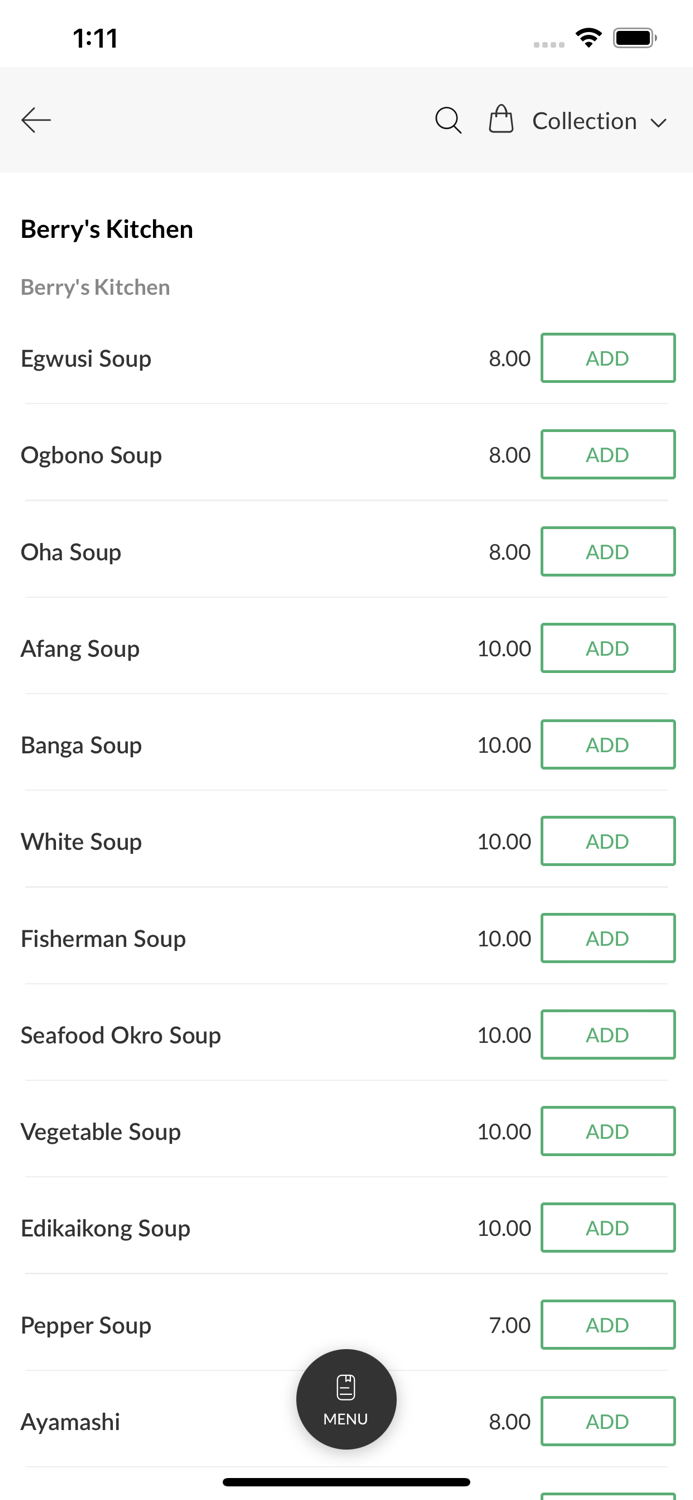Tap the shopping bag icon
Screen dimensions: 693x1500
501,120
